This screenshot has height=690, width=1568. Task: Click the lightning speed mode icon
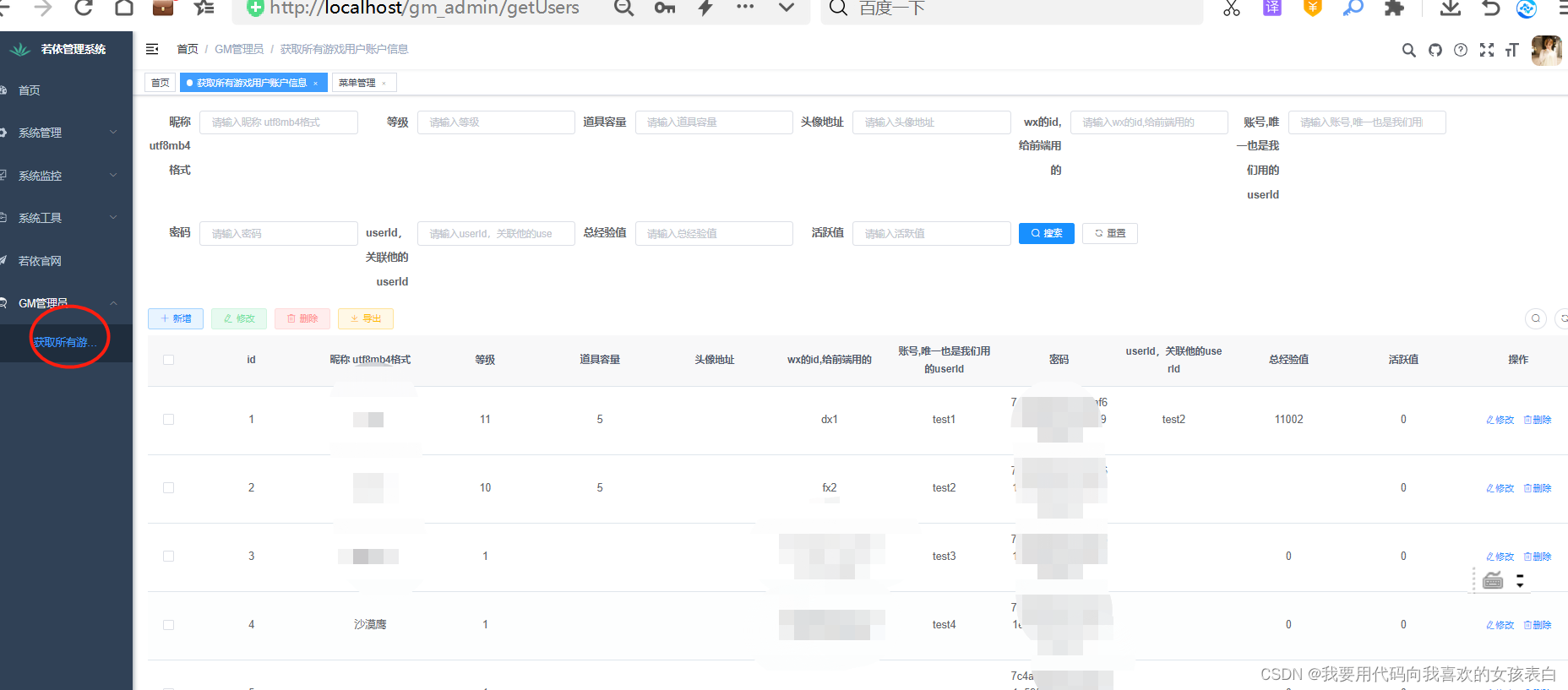tap(705, 8)
